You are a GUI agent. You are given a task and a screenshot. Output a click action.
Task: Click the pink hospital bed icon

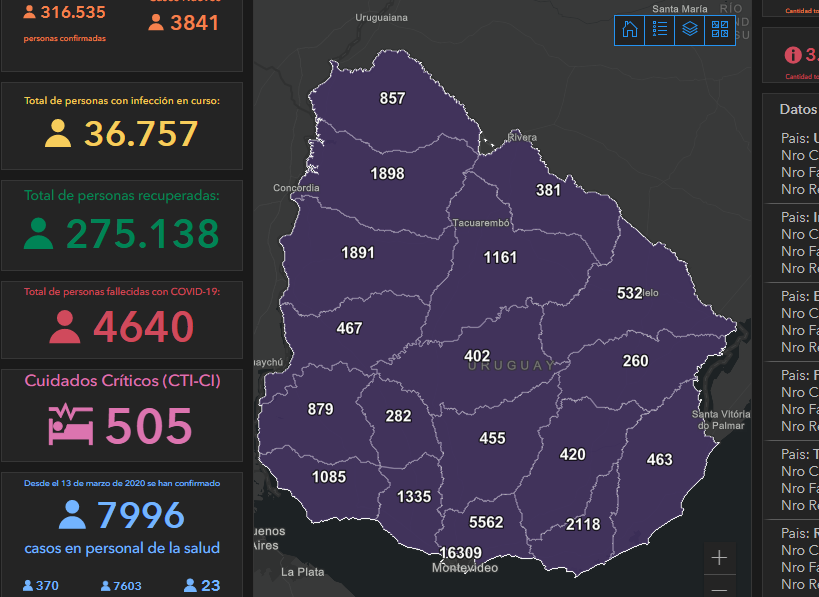point(71,424)
